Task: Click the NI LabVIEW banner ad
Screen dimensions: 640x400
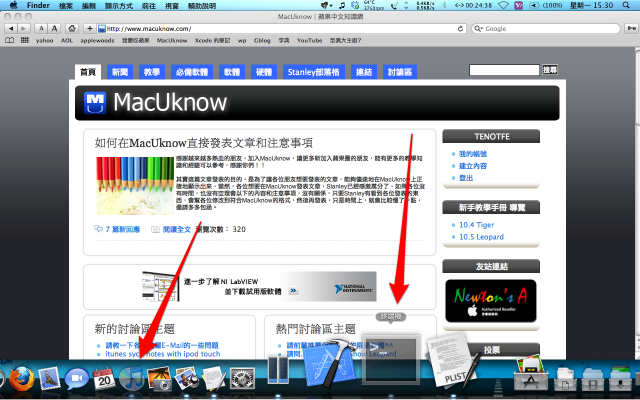Action: tap(259, 287)
